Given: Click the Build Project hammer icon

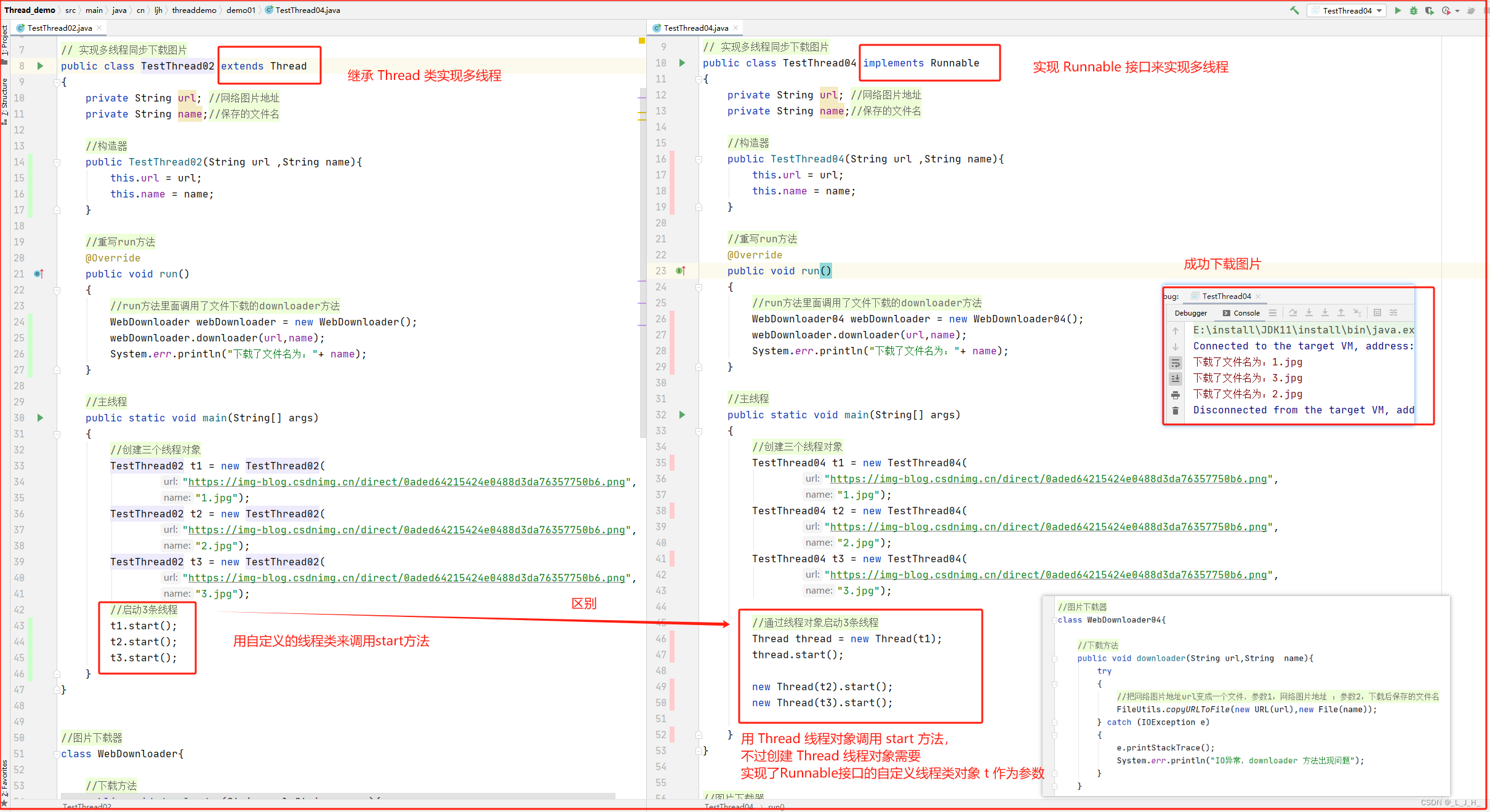Looking at the screenshot, I should point(1295,10).
